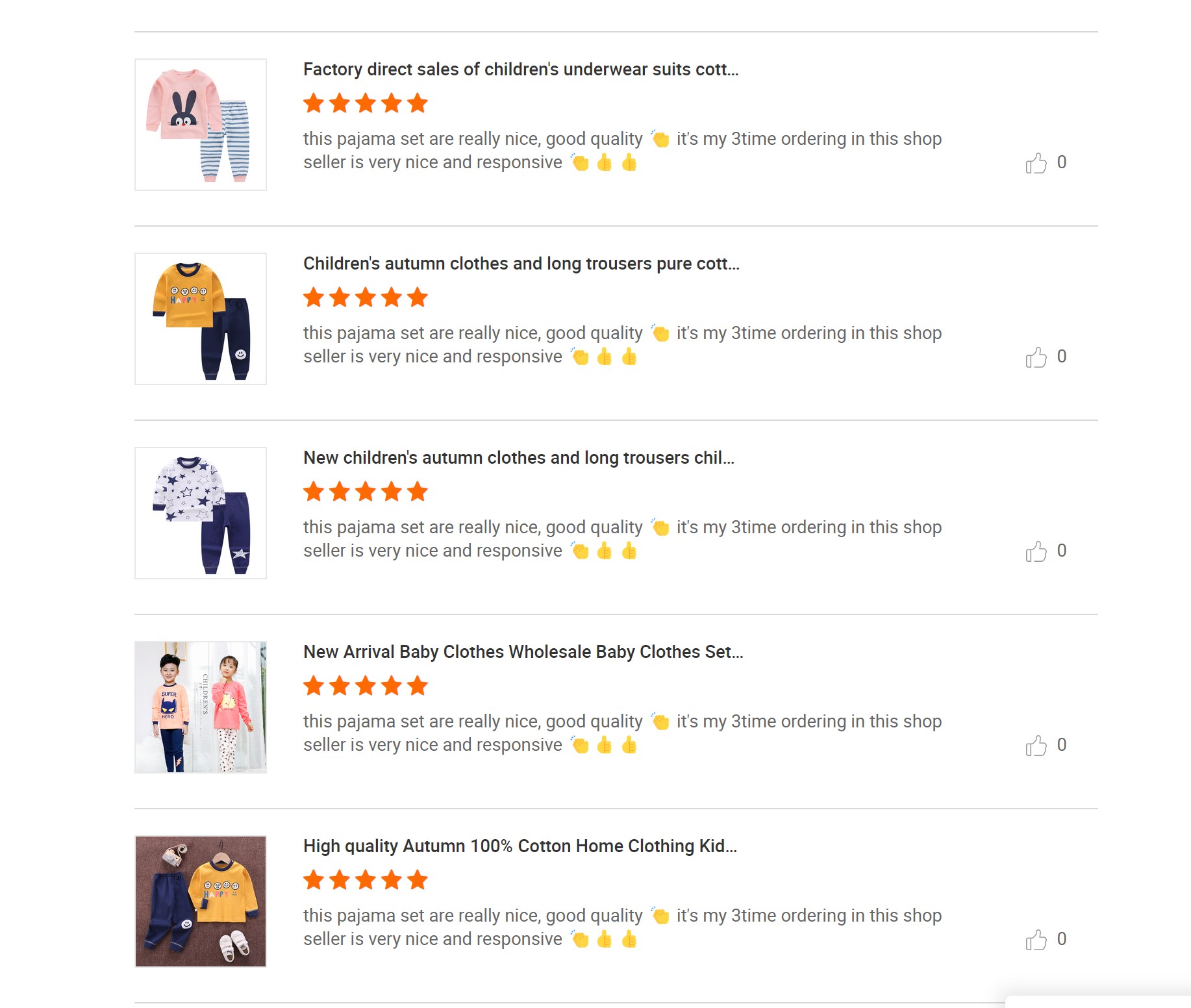This screenshot has height=1008, width=1191.
Task: Visit "High quality Autumn 100% Cotton" listing
Action: [520, 846]
